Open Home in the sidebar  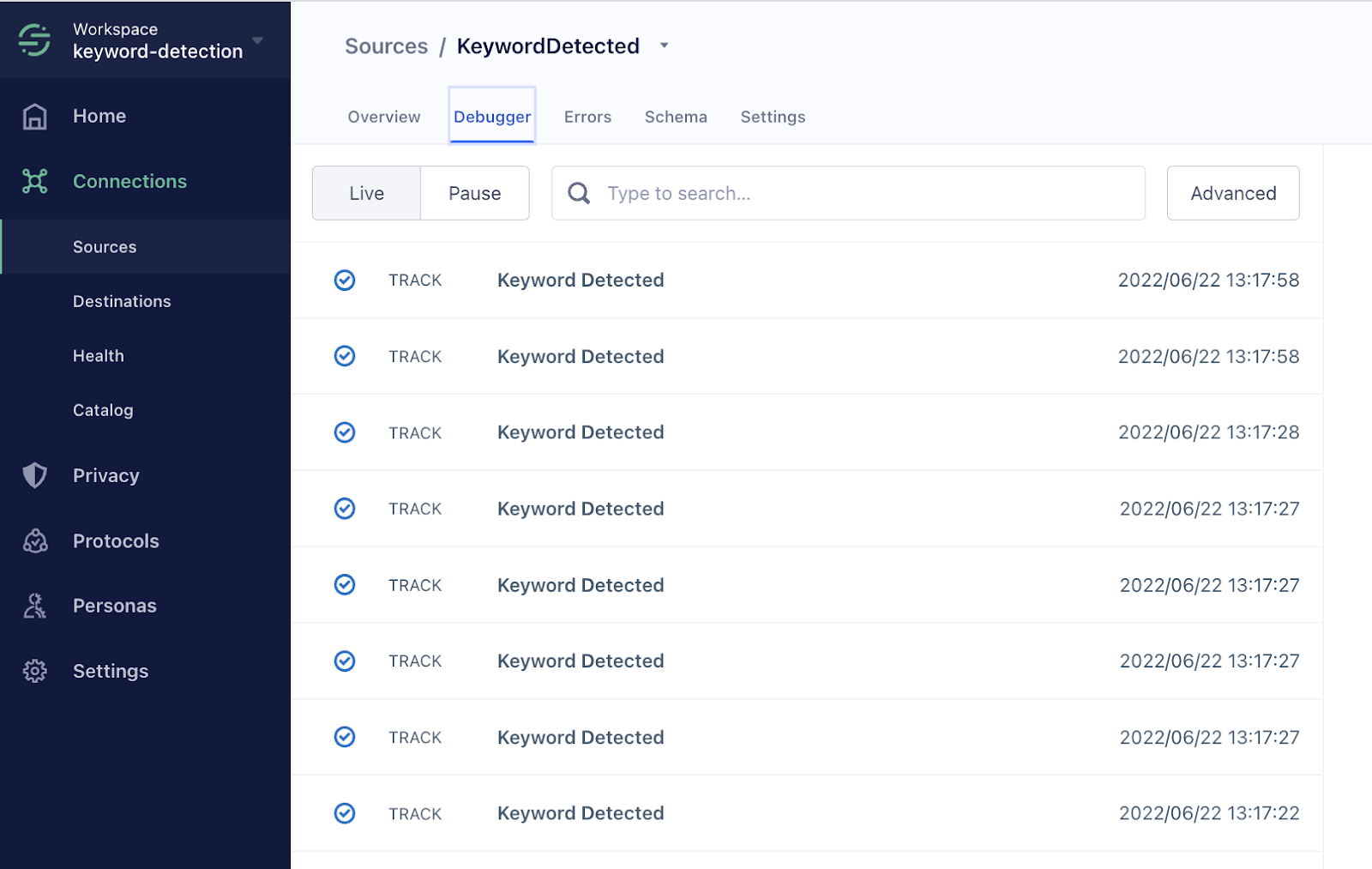99,116
